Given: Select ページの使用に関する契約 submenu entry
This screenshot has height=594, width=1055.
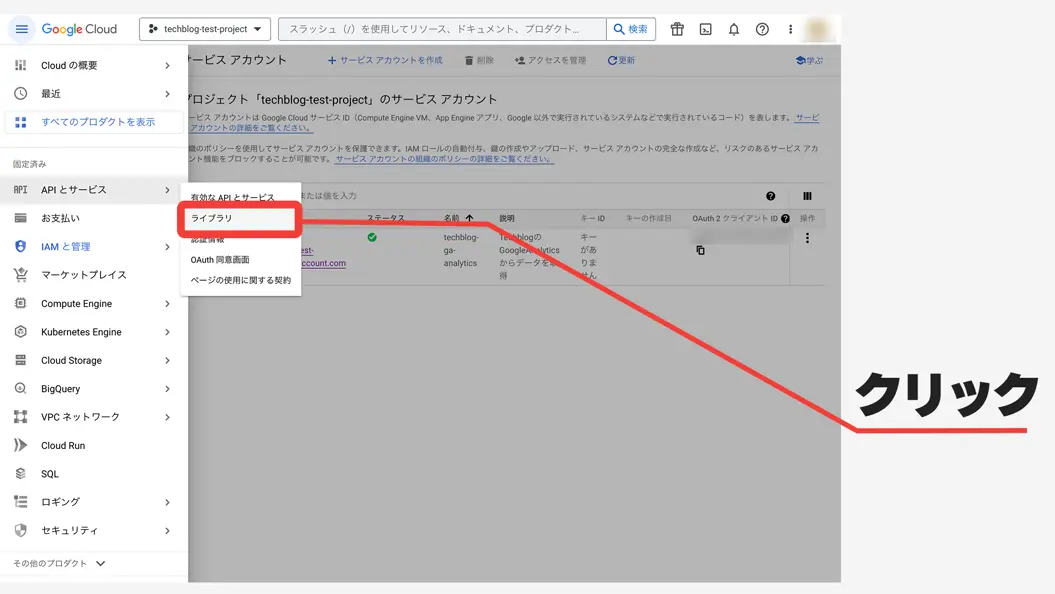Looking at the screenshot, I should [240, 281].
